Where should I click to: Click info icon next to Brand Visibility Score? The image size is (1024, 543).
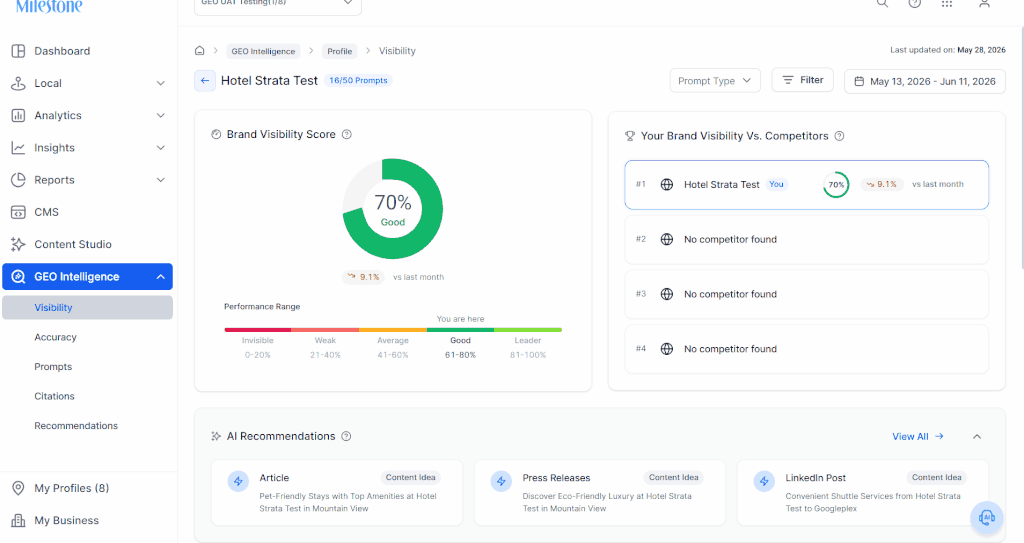[347, 134]
